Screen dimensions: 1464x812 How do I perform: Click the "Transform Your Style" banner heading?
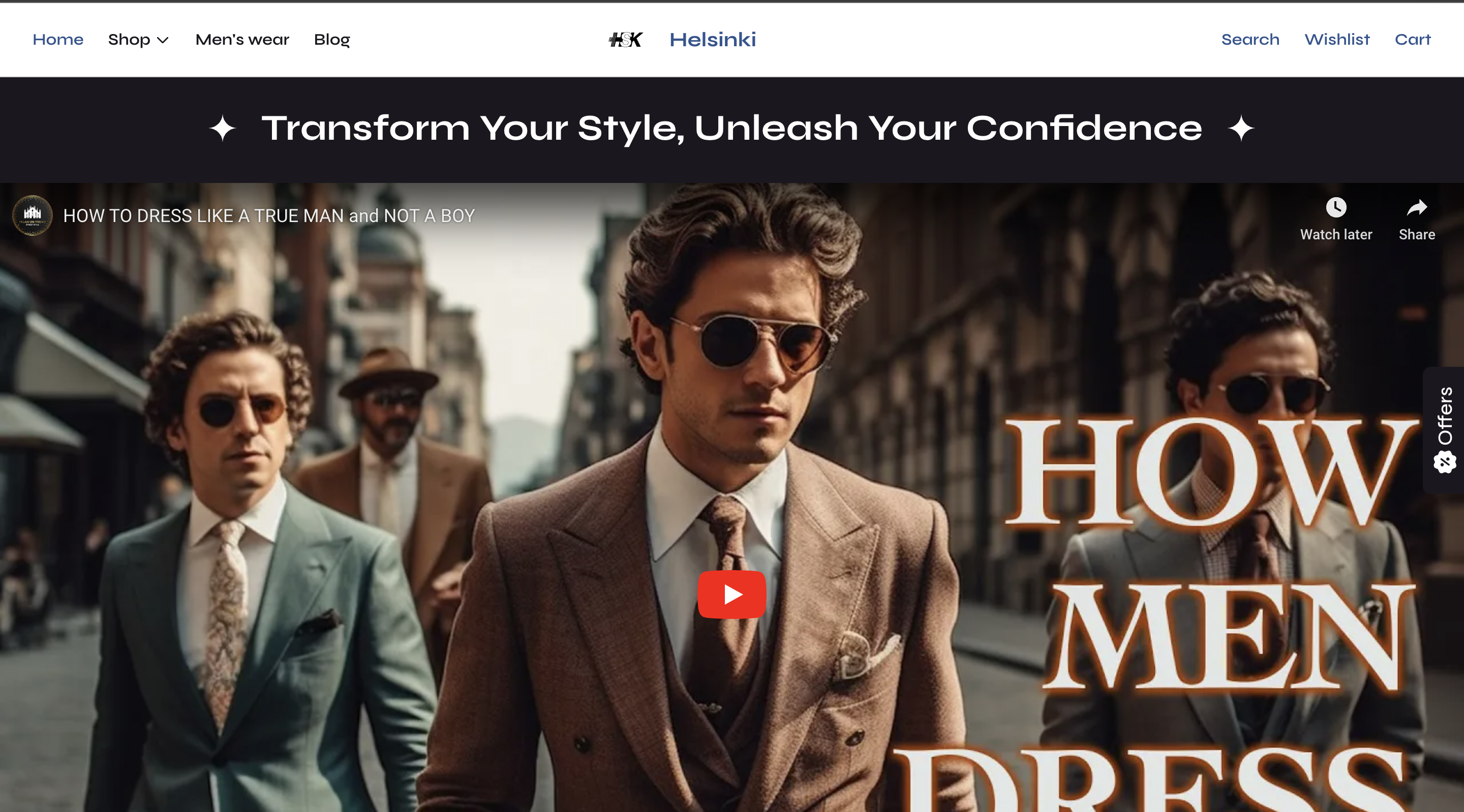coord(731,128)
